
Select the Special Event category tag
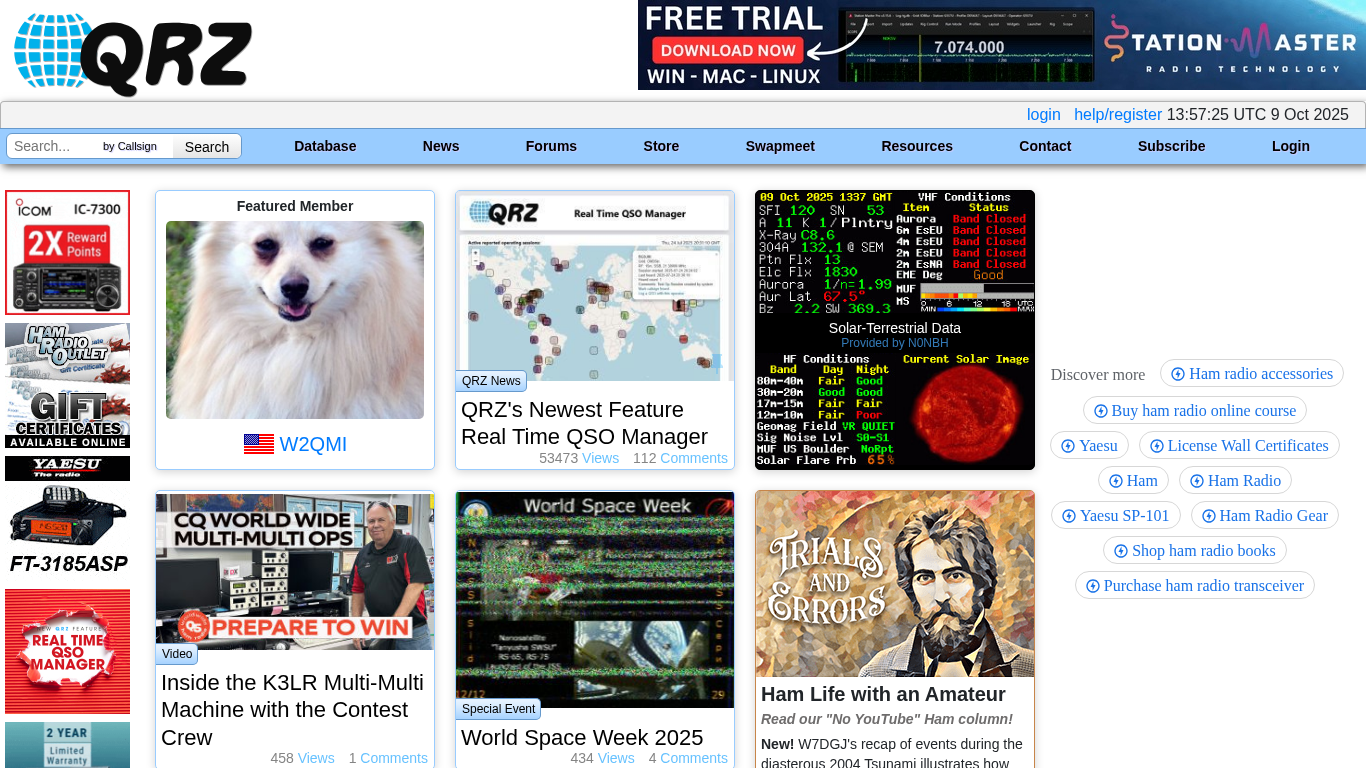(499, 709)
